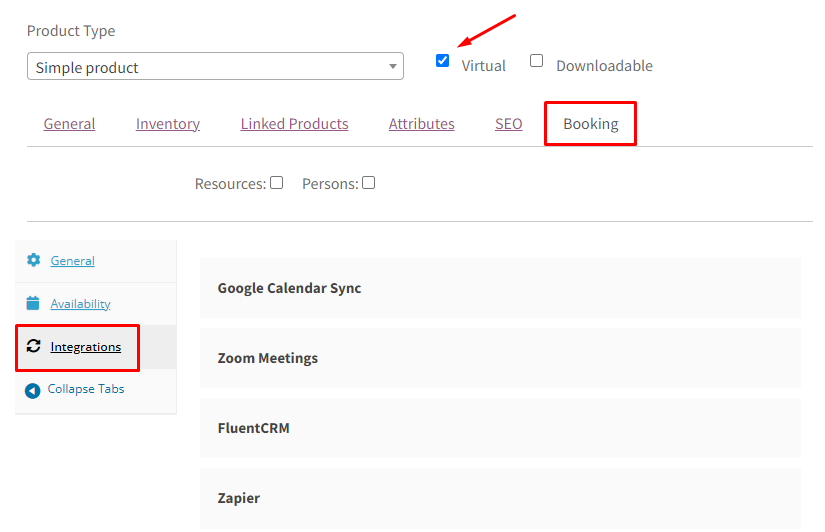Screen dimensions: 825x532
Task: Uncheck the Virtual checkbox
Action: click(x=442, y=61)
